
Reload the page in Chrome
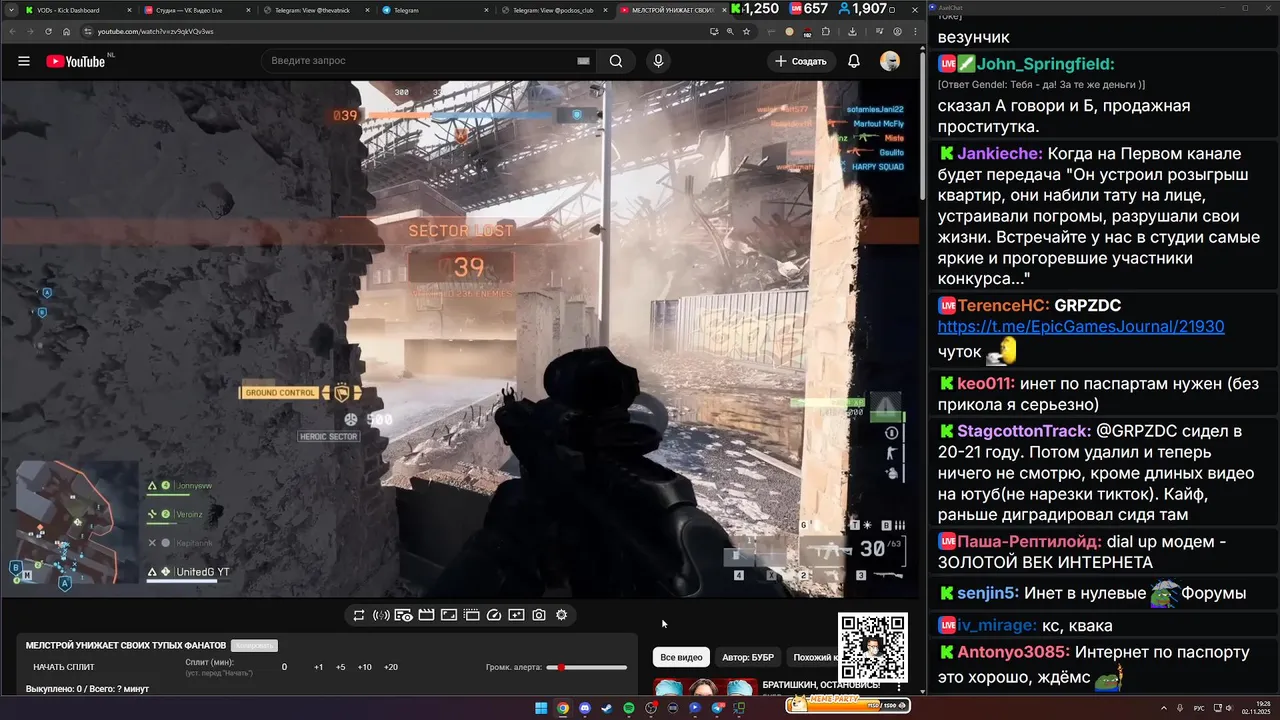pos(48,31)
